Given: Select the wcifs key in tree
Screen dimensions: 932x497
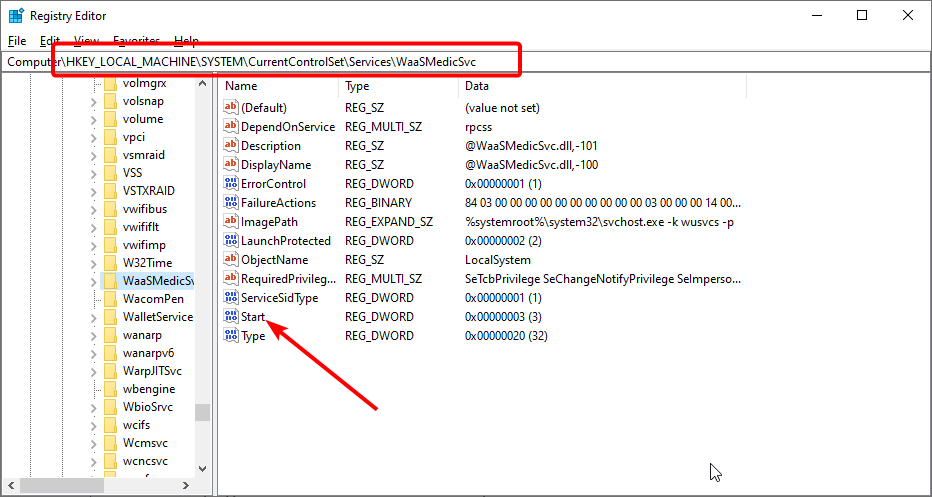Looking at the screenshot, I should pos(136,425).
